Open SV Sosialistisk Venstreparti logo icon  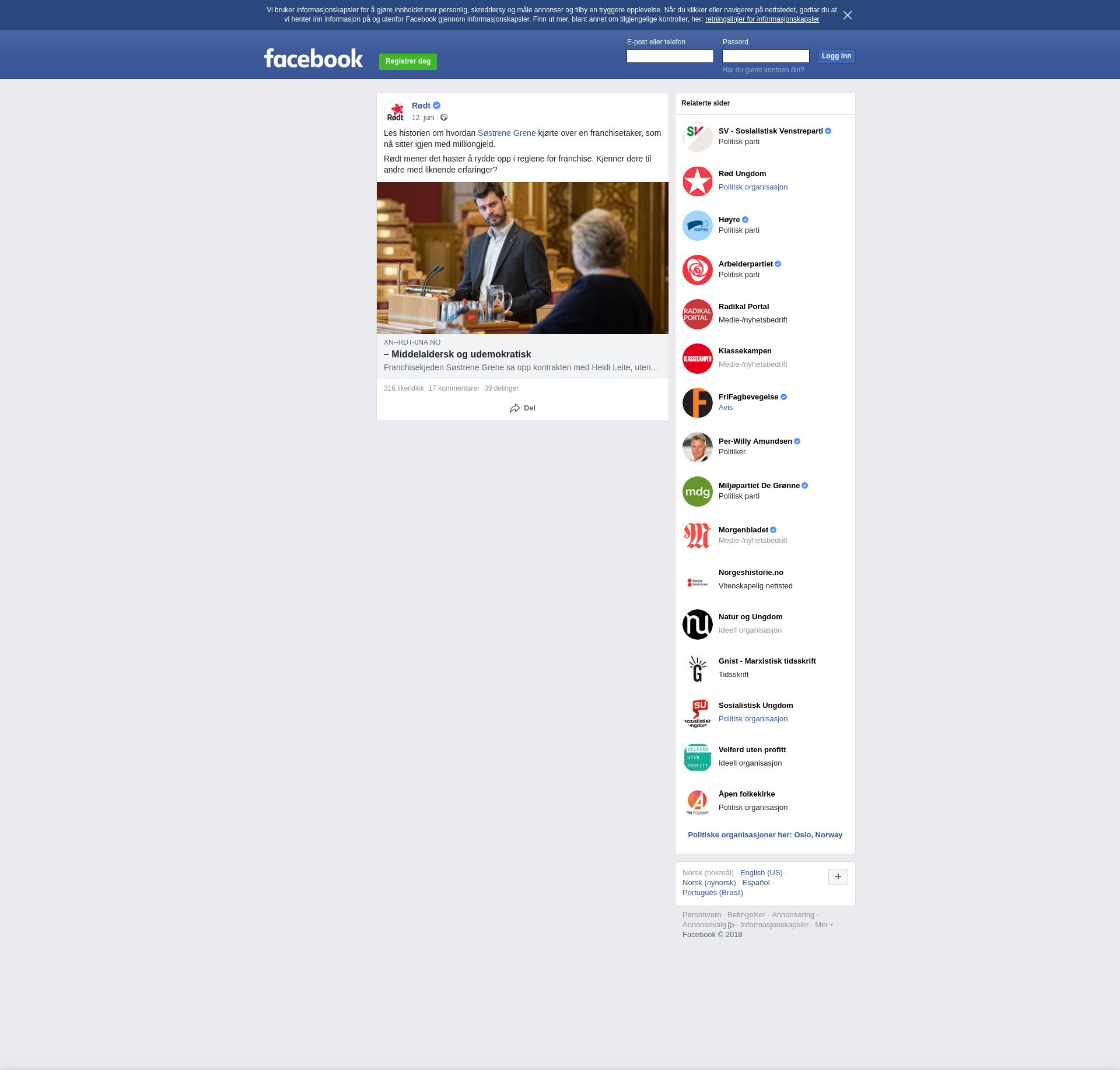pos(697,137)
